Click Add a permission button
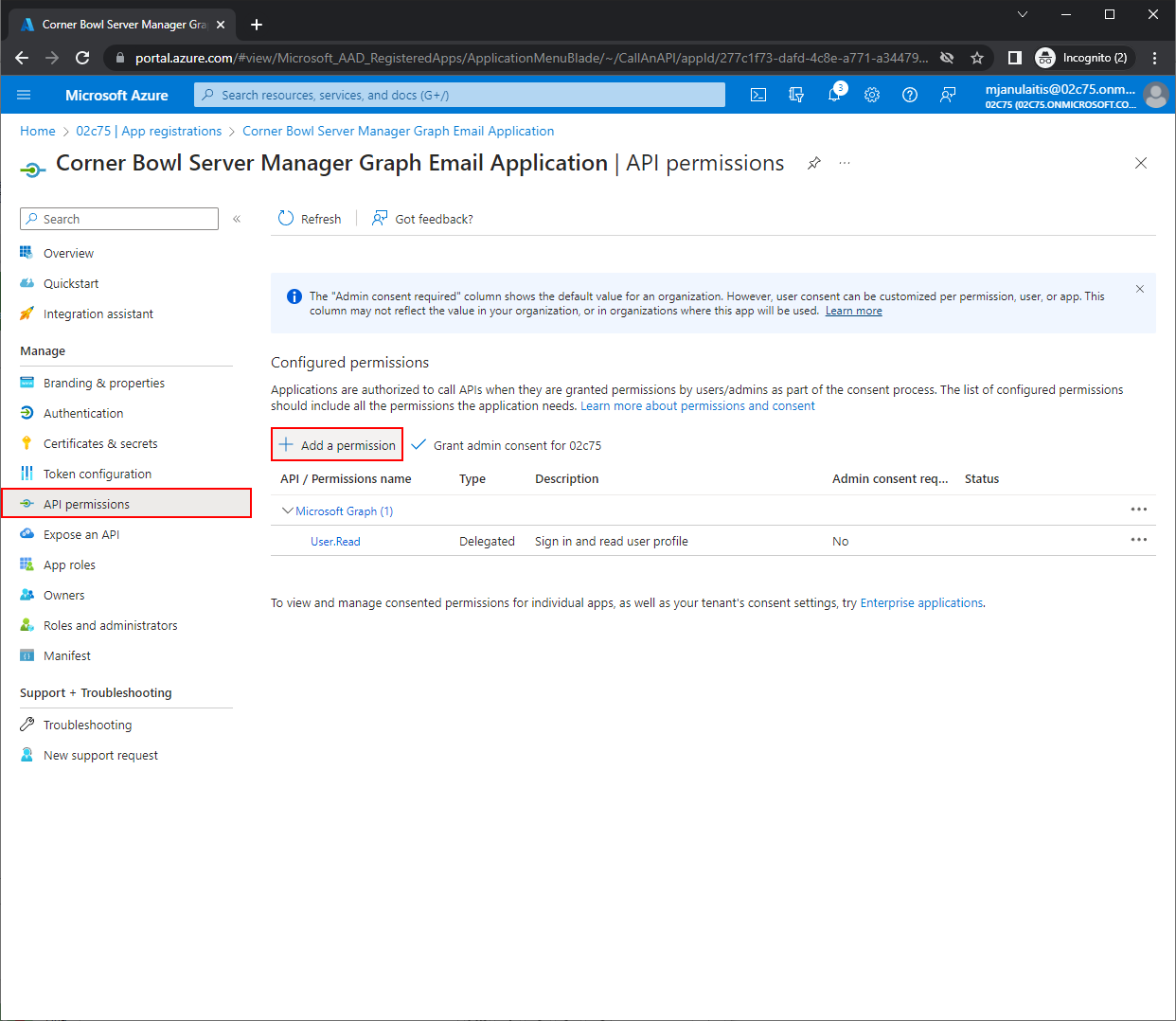 337,445
